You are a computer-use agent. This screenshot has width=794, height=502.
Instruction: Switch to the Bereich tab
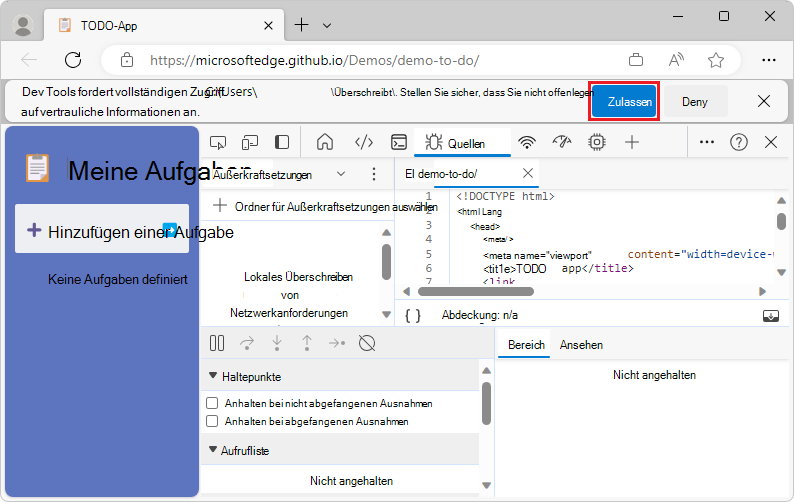[526, 345]
